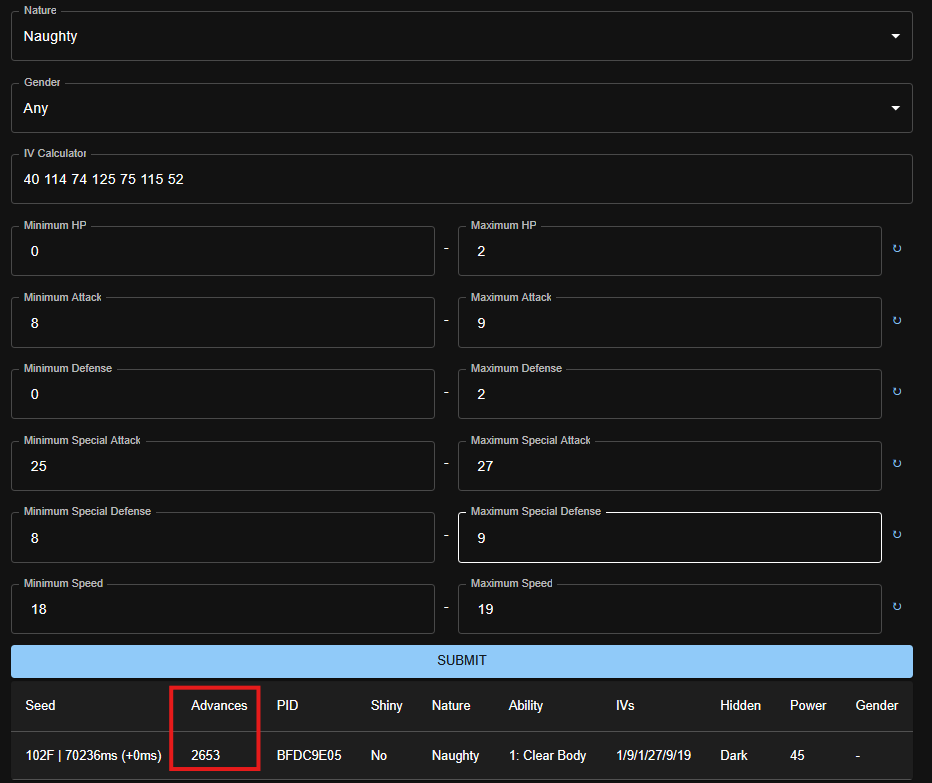Screen dimensions: 932x783
Task: Focus the Minimum Speed input
Action: coord(222,609)
